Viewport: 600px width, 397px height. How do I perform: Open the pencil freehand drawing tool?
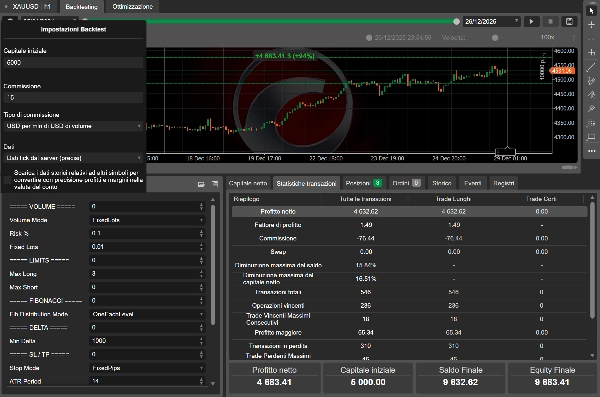coord(591,81)
